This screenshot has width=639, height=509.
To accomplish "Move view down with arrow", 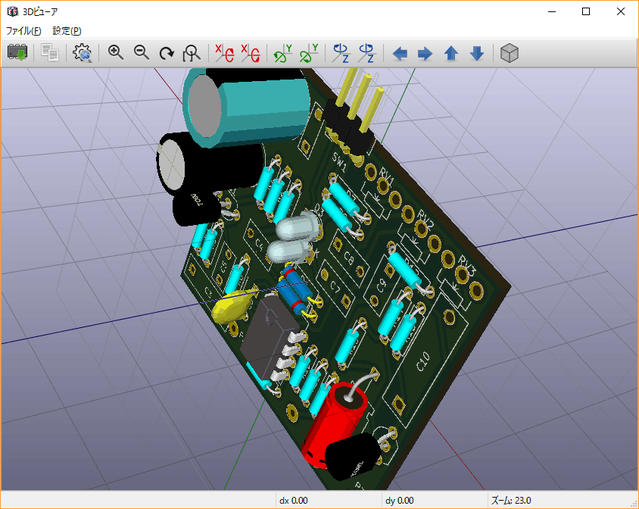I will tap(477, 53).
